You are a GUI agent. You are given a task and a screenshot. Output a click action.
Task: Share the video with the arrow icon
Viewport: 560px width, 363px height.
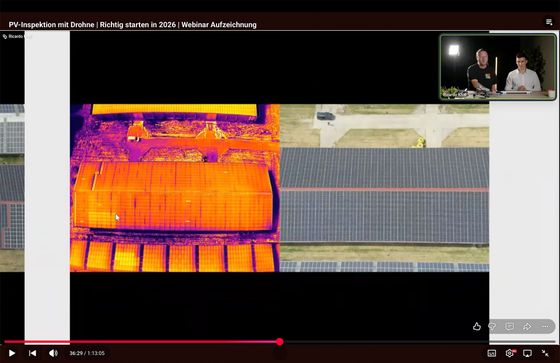pyautogui.click(x=527, y=326)
